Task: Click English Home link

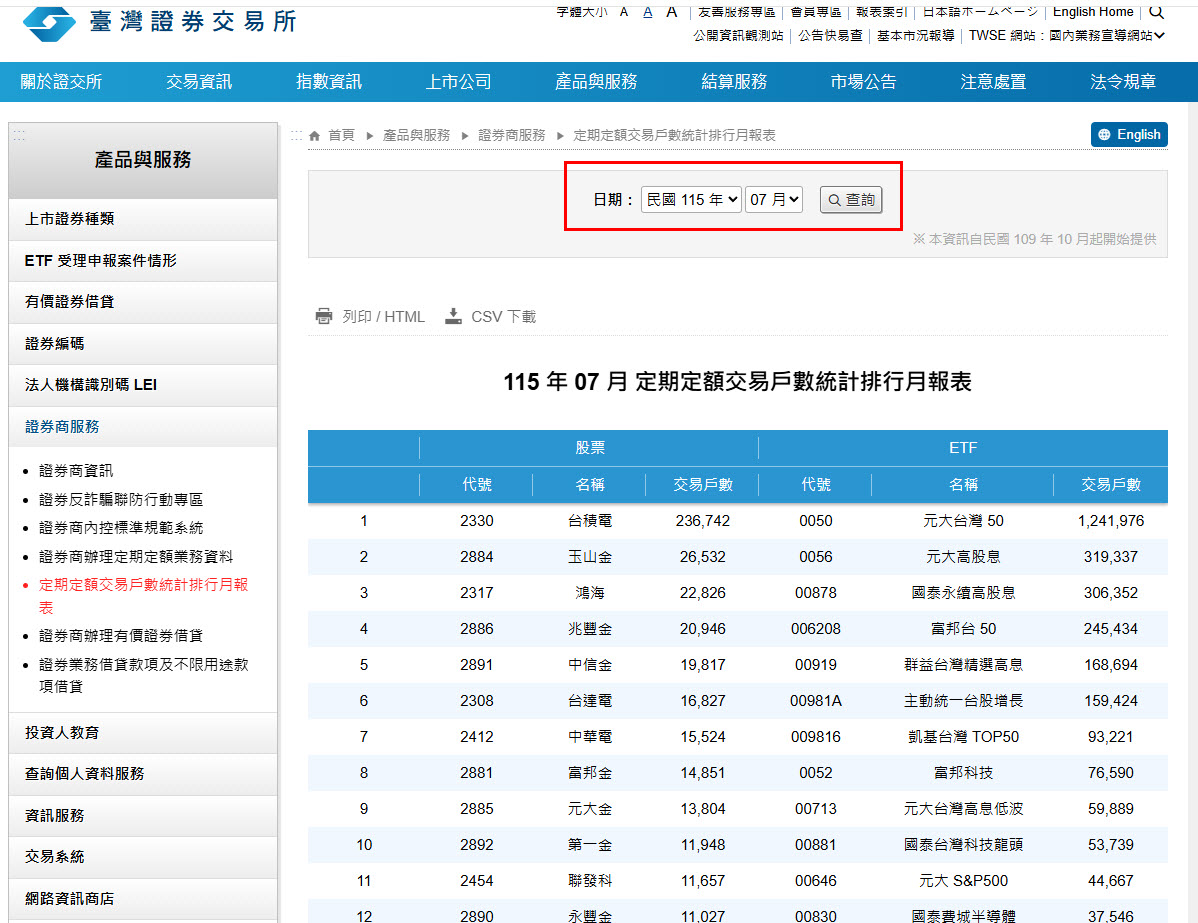Action: click(1093, 11)
